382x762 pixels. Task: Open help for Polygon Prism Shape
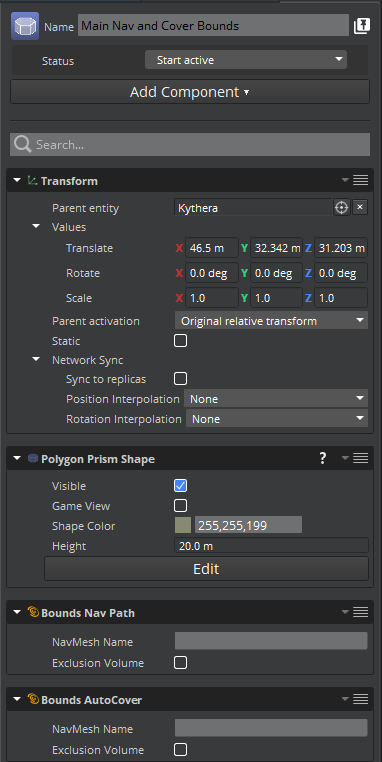[x=323, y=458]
